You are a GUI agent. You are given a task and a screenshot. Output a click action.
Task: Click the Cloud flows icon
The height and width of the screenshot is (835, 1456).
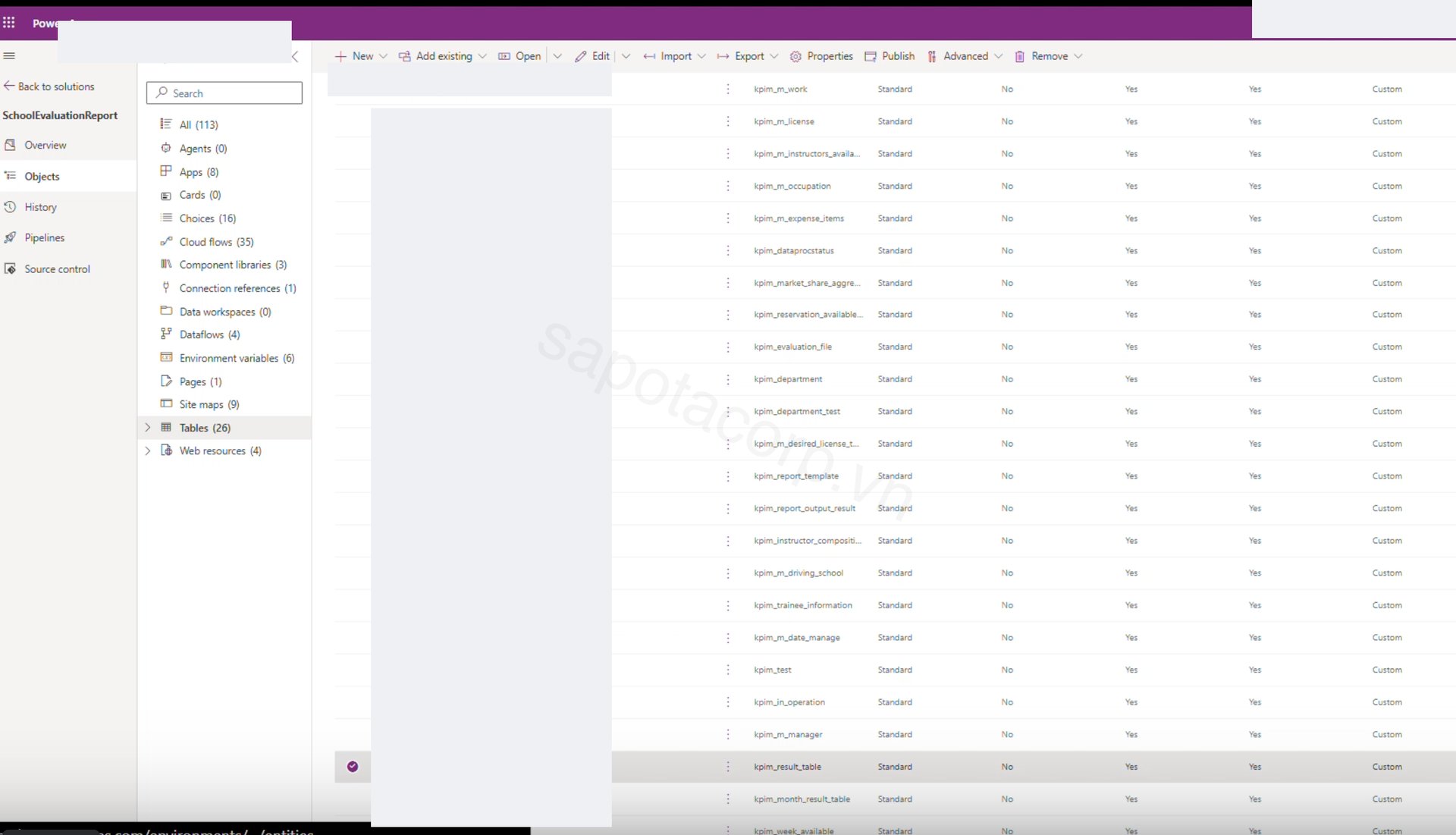(166, 241)
